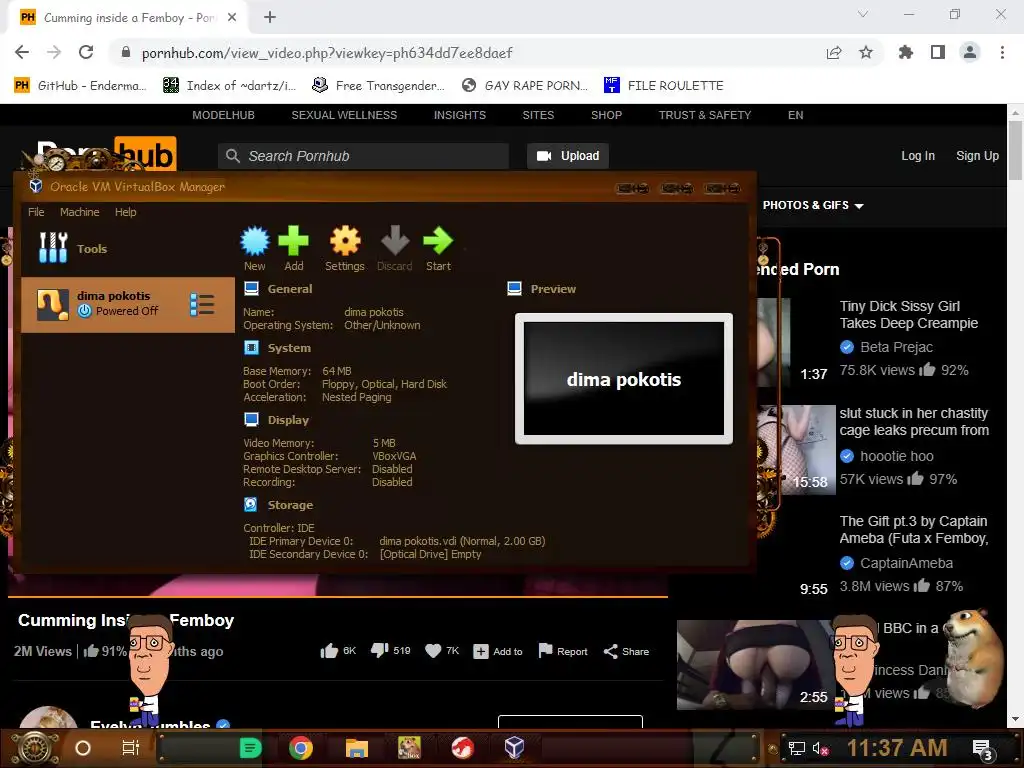Open the TRUST & SAFETY navigation item
Viewport: 1024px width, 768px height.
705,115
